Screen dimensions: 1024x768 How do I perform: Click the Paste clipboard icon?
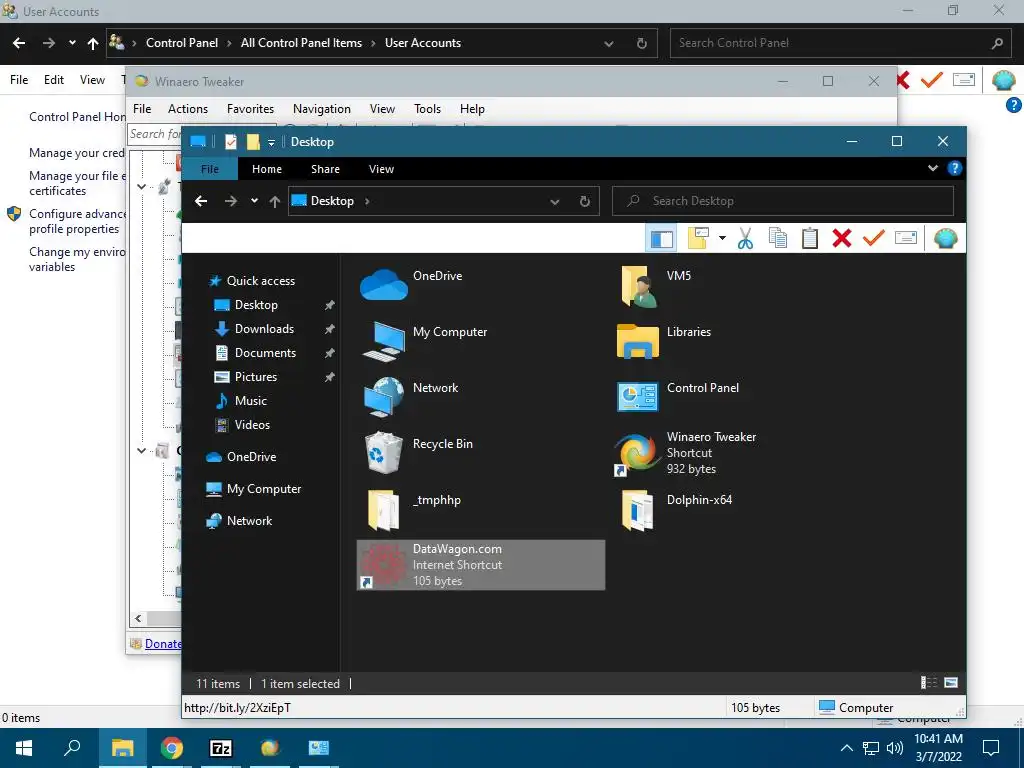click(x=810, y=238)
